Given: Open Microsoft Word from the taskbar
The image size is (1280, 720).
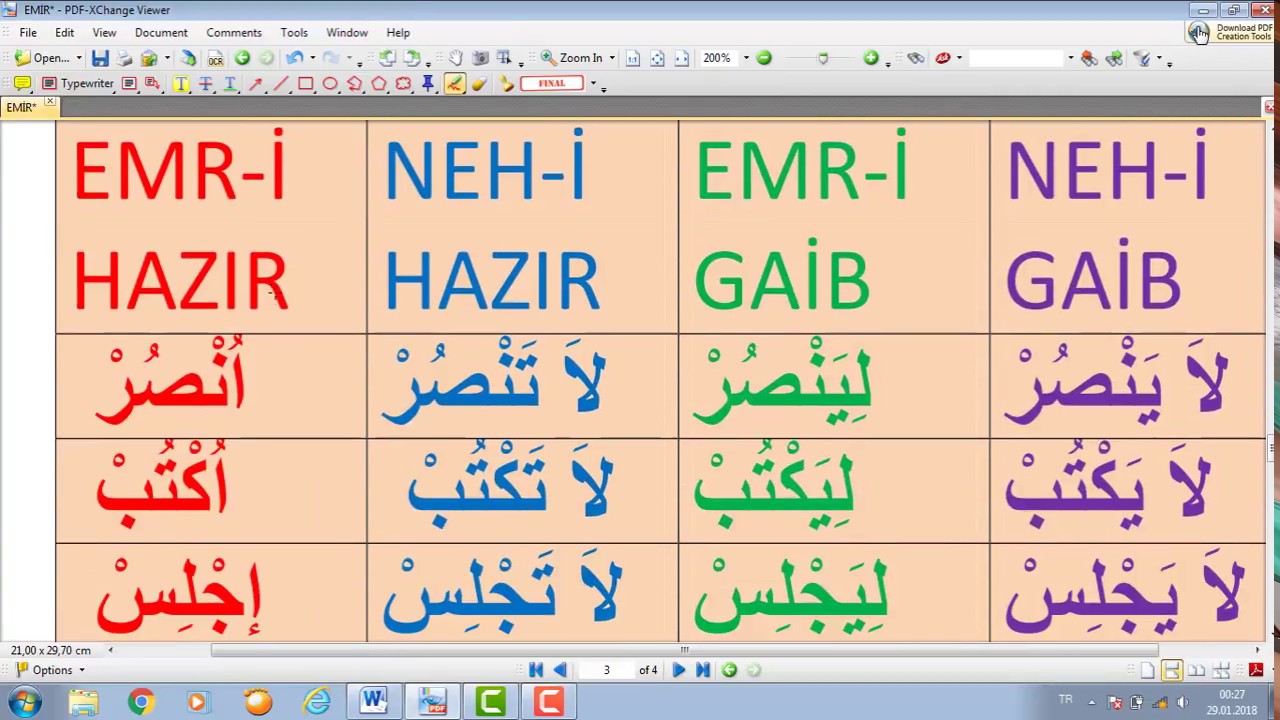Looking at the screenshot, I should pyautogui.click(x=374, y=702).
